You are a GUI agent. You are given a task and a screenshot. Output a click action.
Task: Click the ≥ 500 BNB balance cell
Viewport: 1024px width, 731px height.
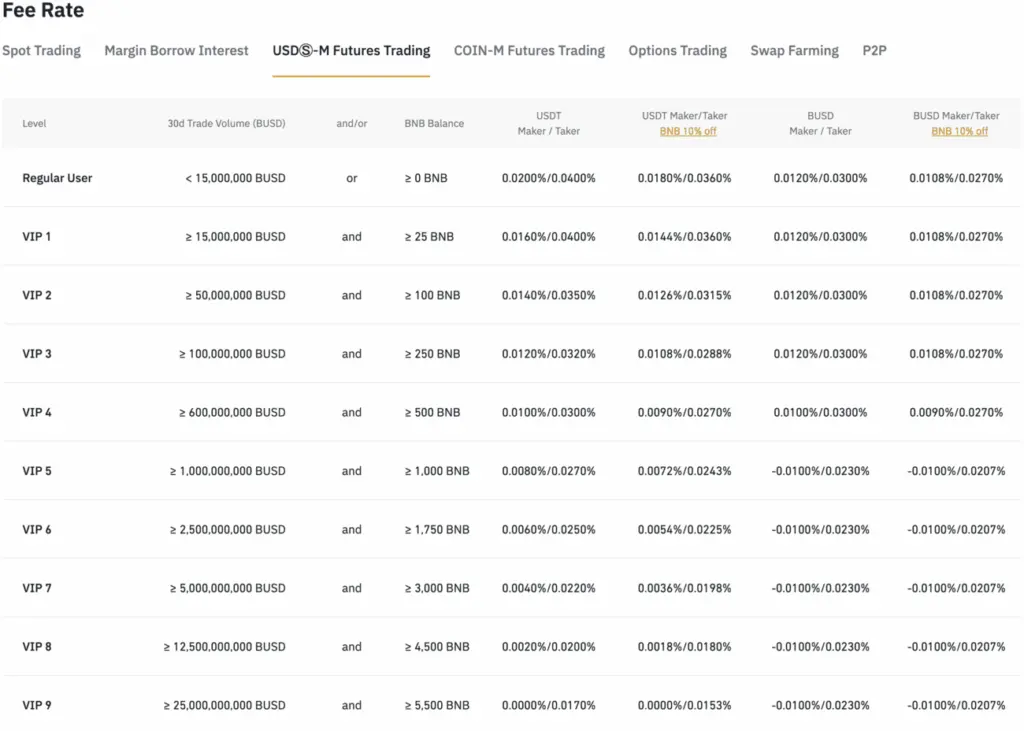[x=432, y=412]
